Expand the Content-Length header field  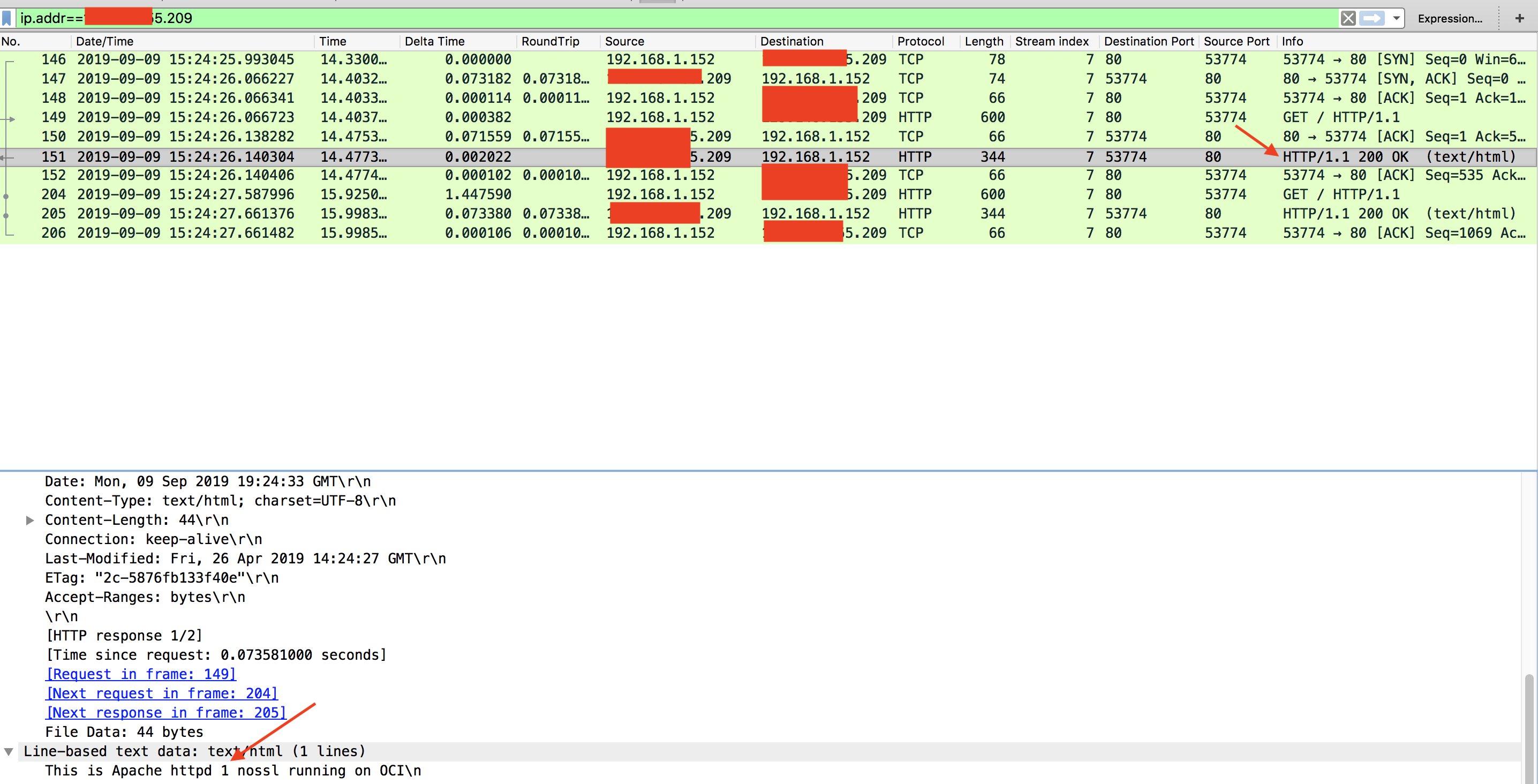click(29, 520)
